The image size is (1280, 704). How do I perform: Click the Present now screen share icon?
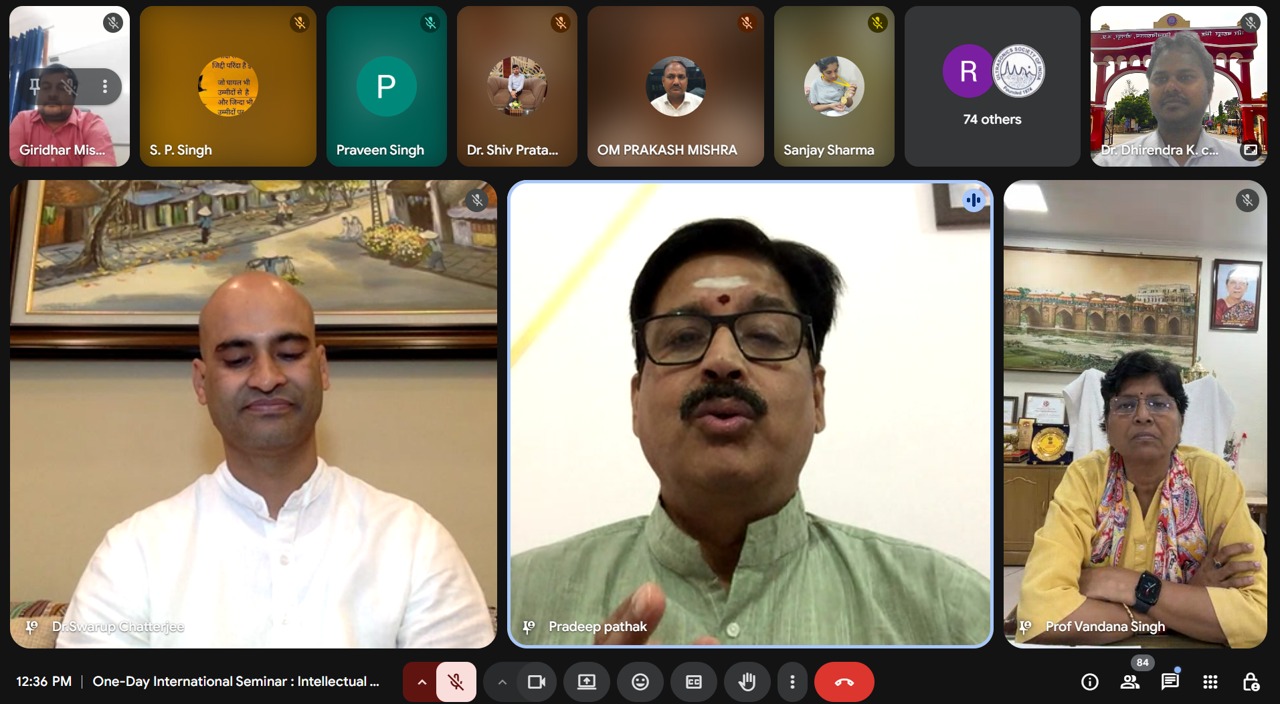[x=586, y=682]
